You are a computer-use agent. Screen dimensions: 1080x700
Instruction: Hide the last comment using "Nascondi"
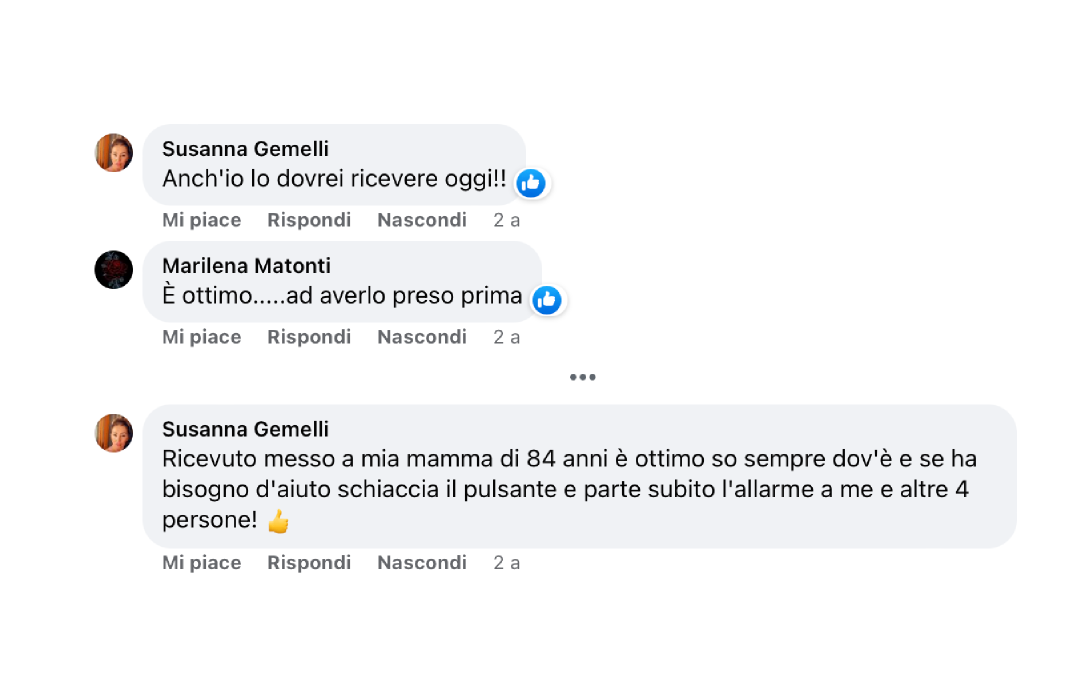[x=421, y=563]
